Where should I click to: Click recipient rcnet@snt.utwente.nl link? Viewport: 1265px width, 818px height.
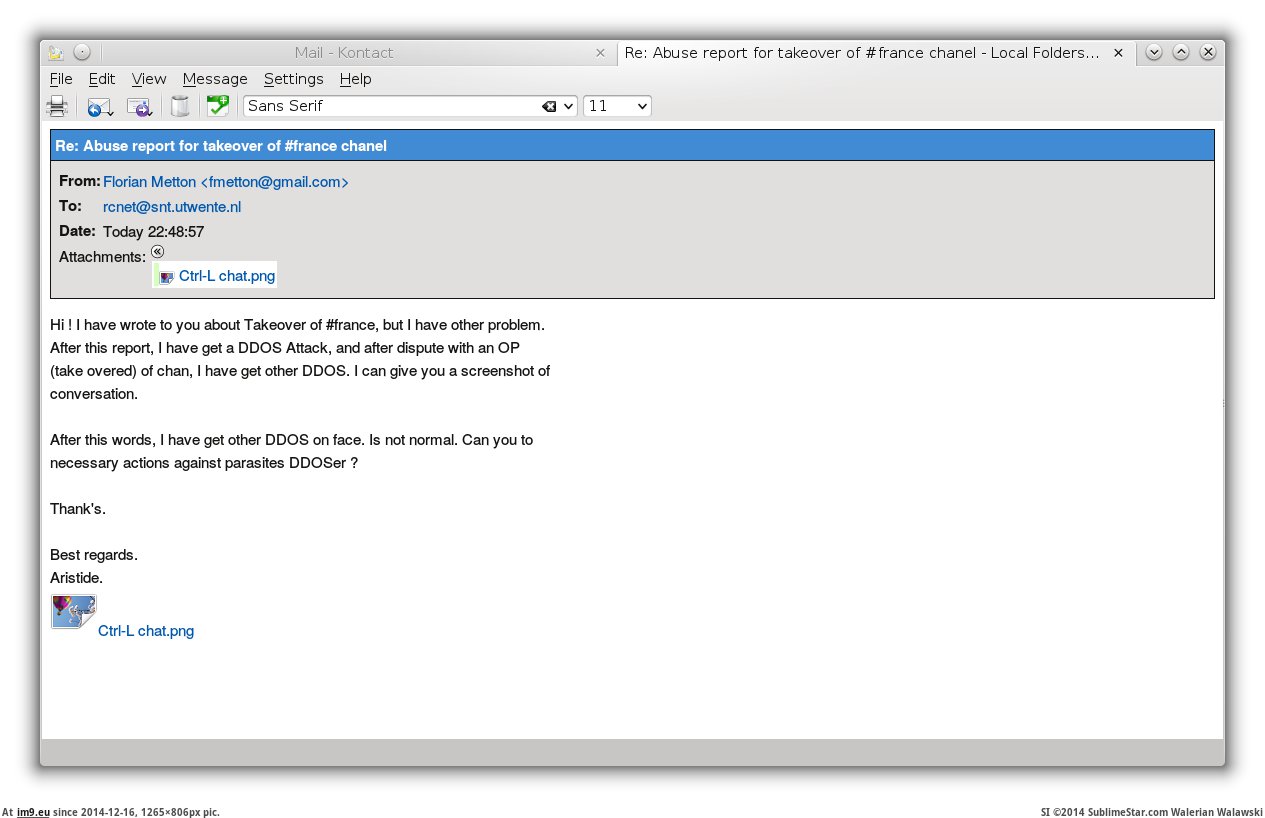pos(172,207)
